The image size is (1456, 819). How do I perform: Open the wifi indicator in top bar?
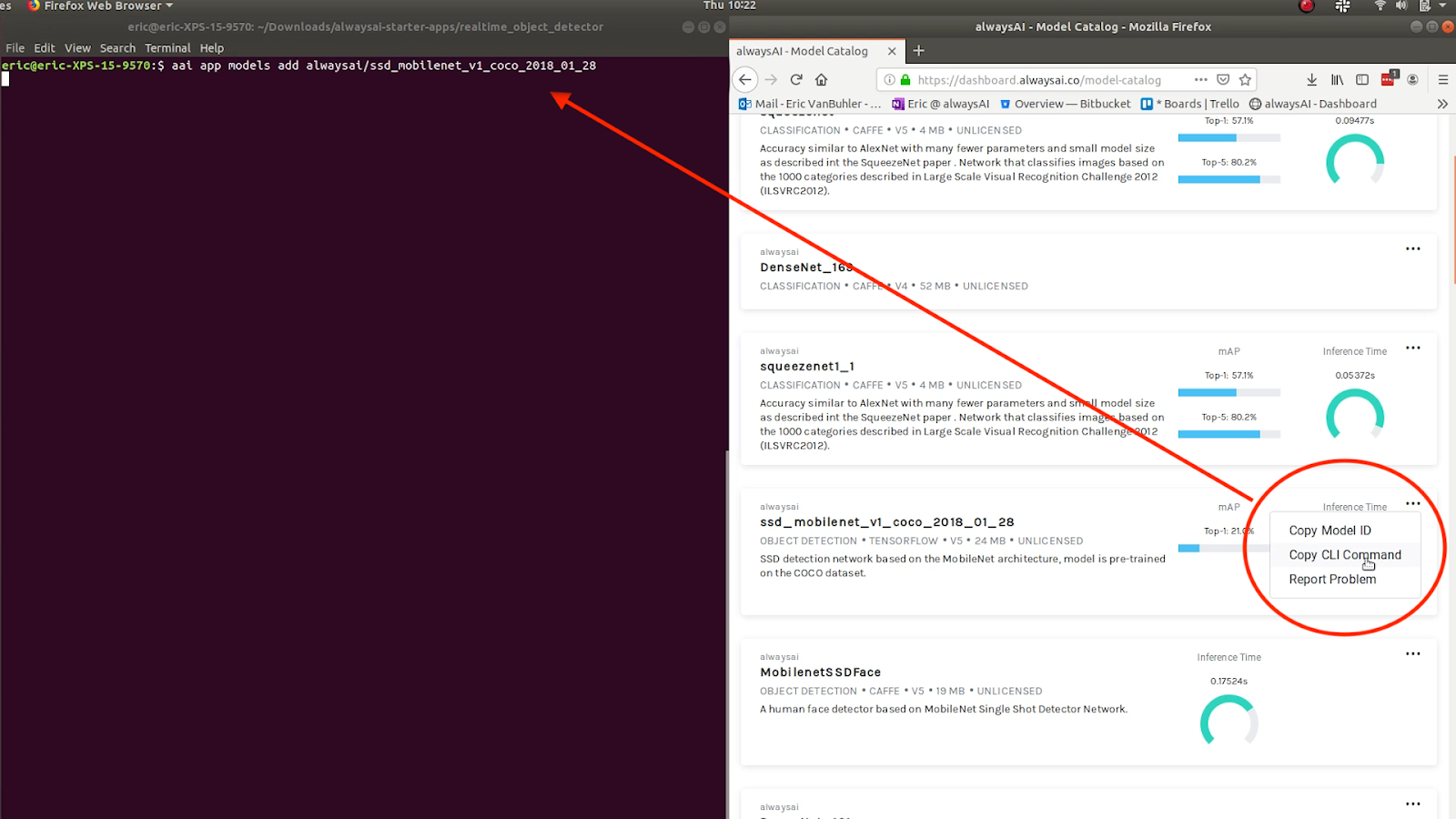click(x=1380, y=5)
